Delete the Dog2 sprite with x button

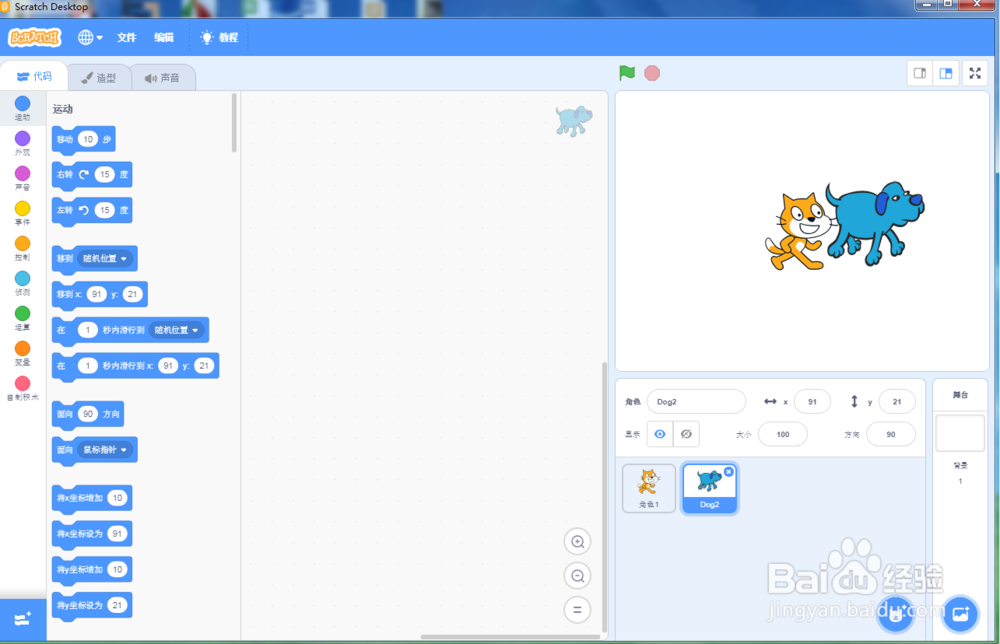pyautogui.click(x=728, y=472)
